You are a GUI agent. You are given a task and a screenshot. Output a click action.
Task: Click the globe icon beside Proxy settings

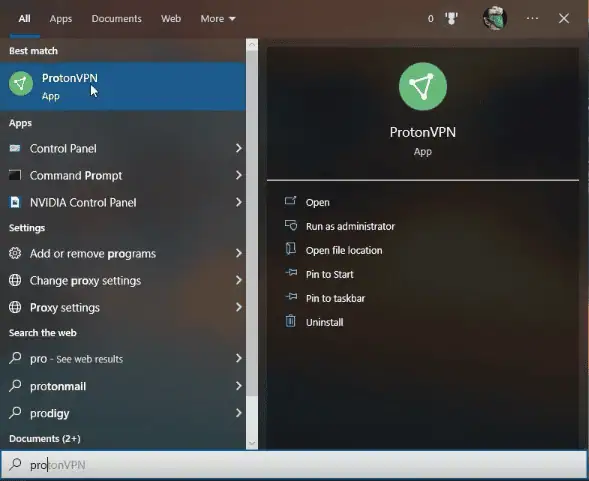pos(15,307)
